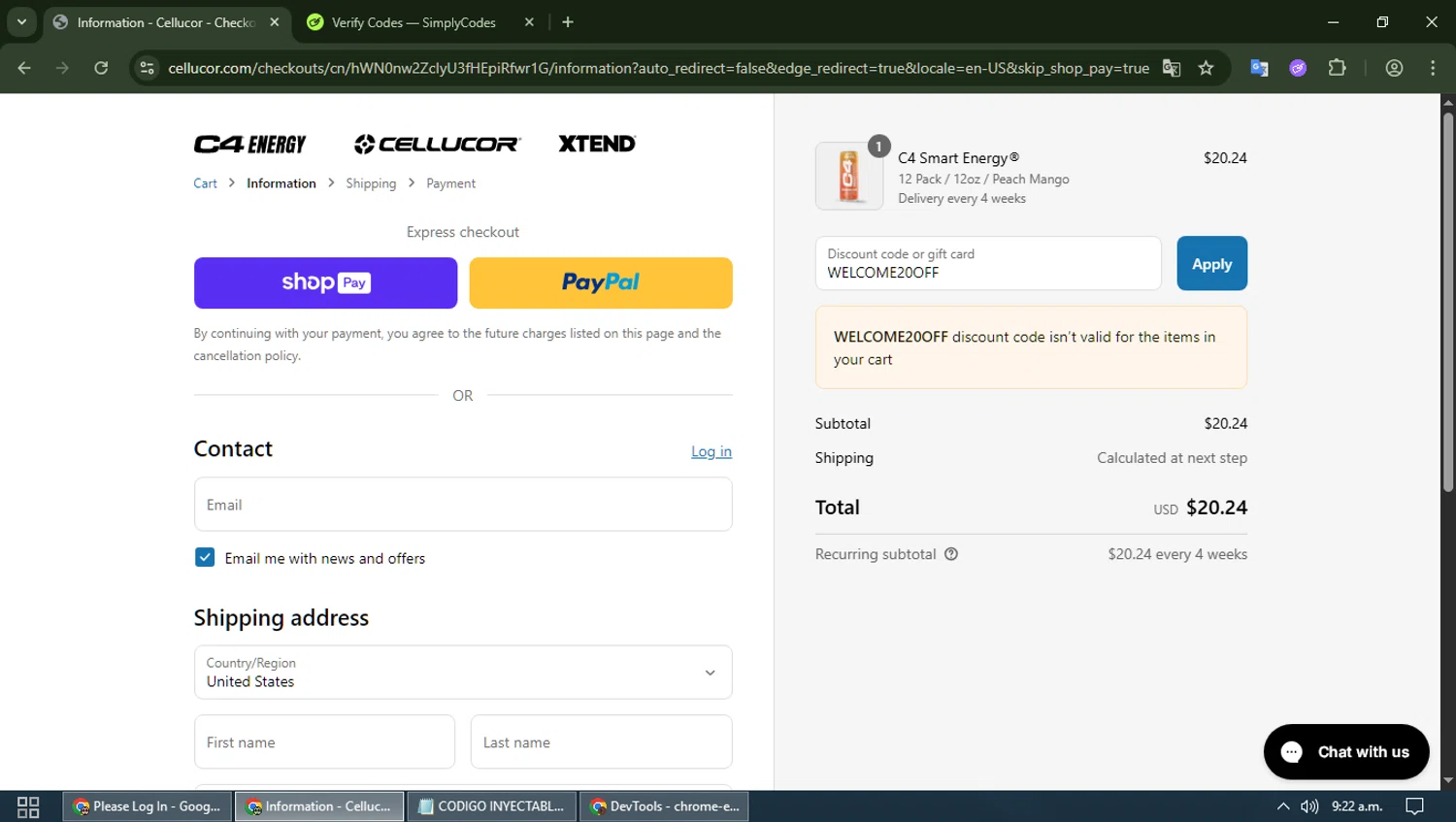1456x822 pixels.
Task: Switch to CODIGO INYECTABLE taskbar window
Action: pyautogui.click(x=491, y=806)
